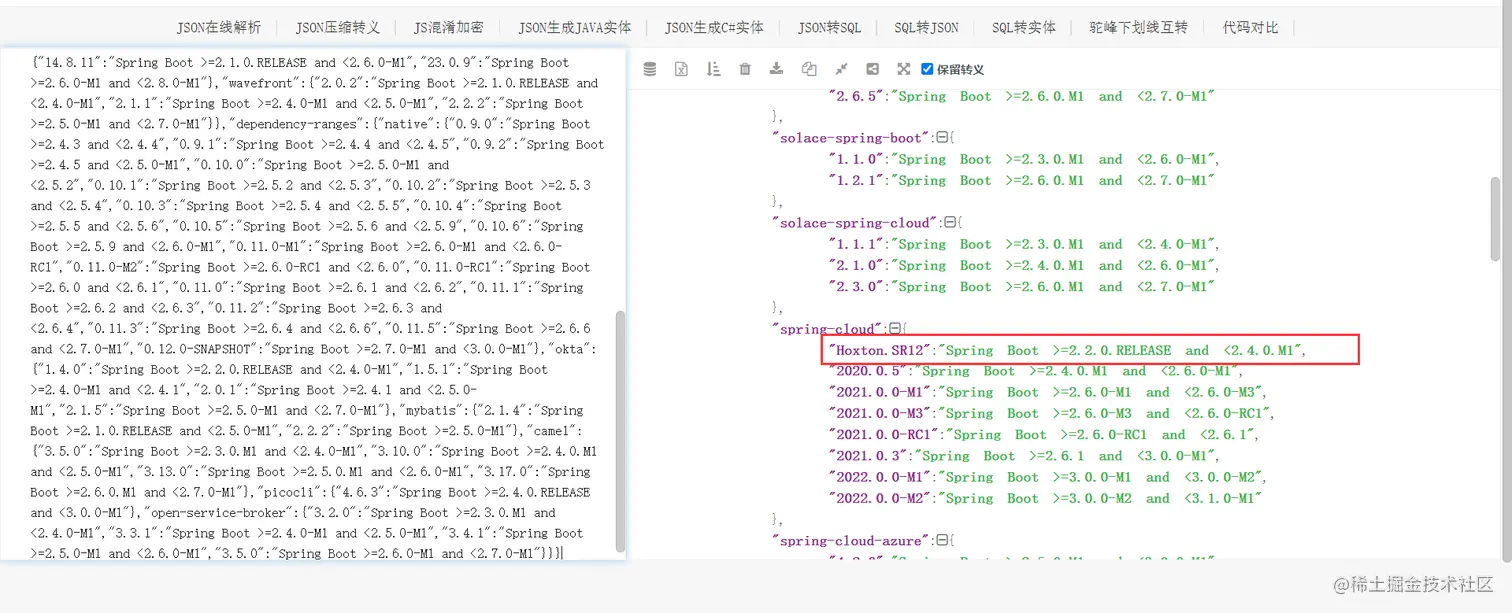Delete the JSON content using the trash icon
Image resolution: width=1512 pixels, height=613 pixels.
tap(745, 68)
